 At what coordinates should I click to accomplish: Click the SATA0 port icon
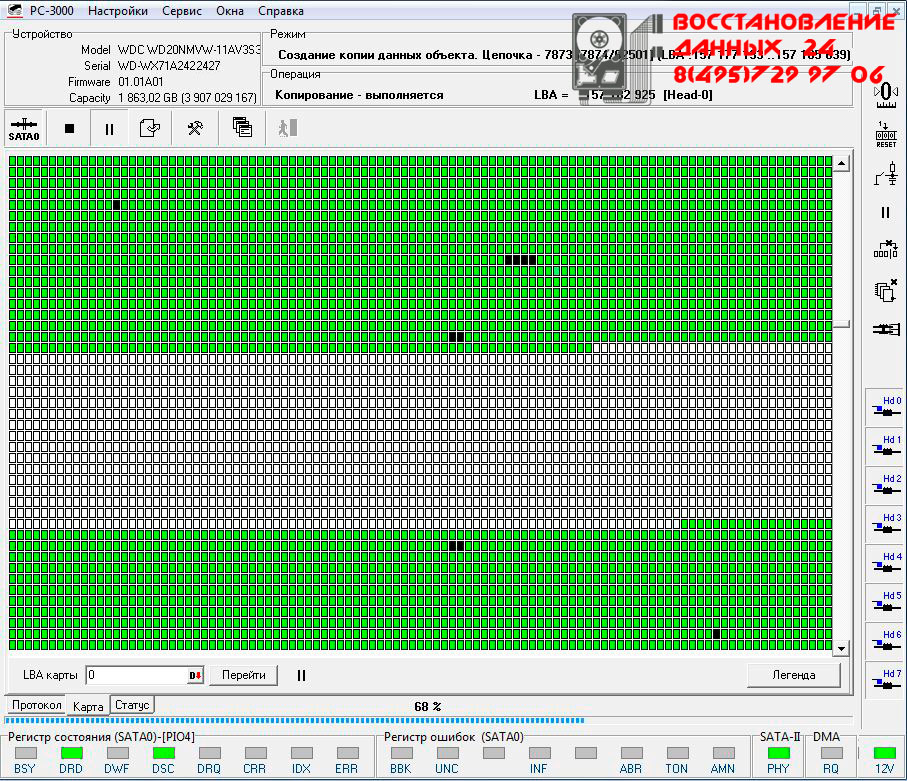tap(23, 129)
